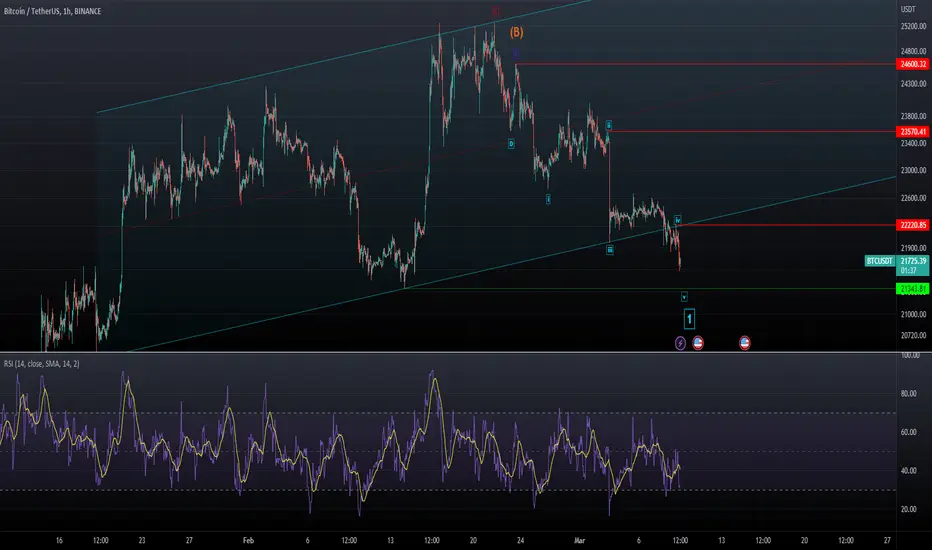Select the boxed v wave label

(x=684, y=297)
